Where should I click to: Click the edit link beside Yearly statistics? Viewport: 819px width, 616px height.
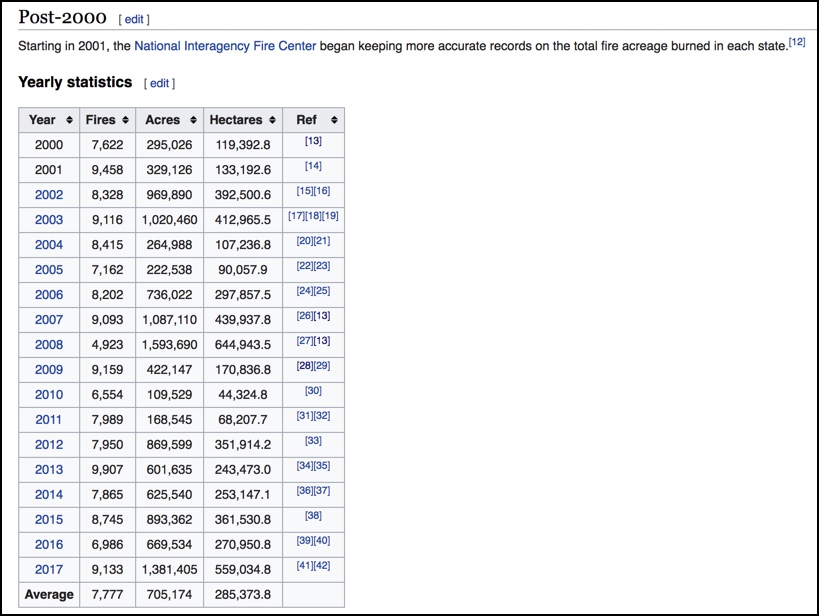pos(159,83)
